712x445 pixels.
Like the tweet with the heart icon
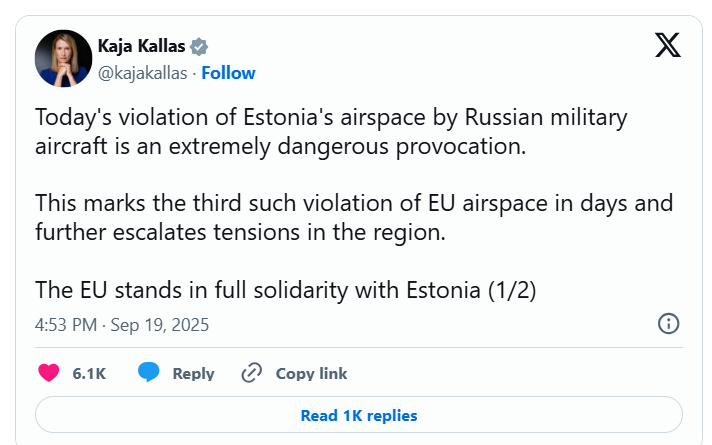tap(48, 373)
